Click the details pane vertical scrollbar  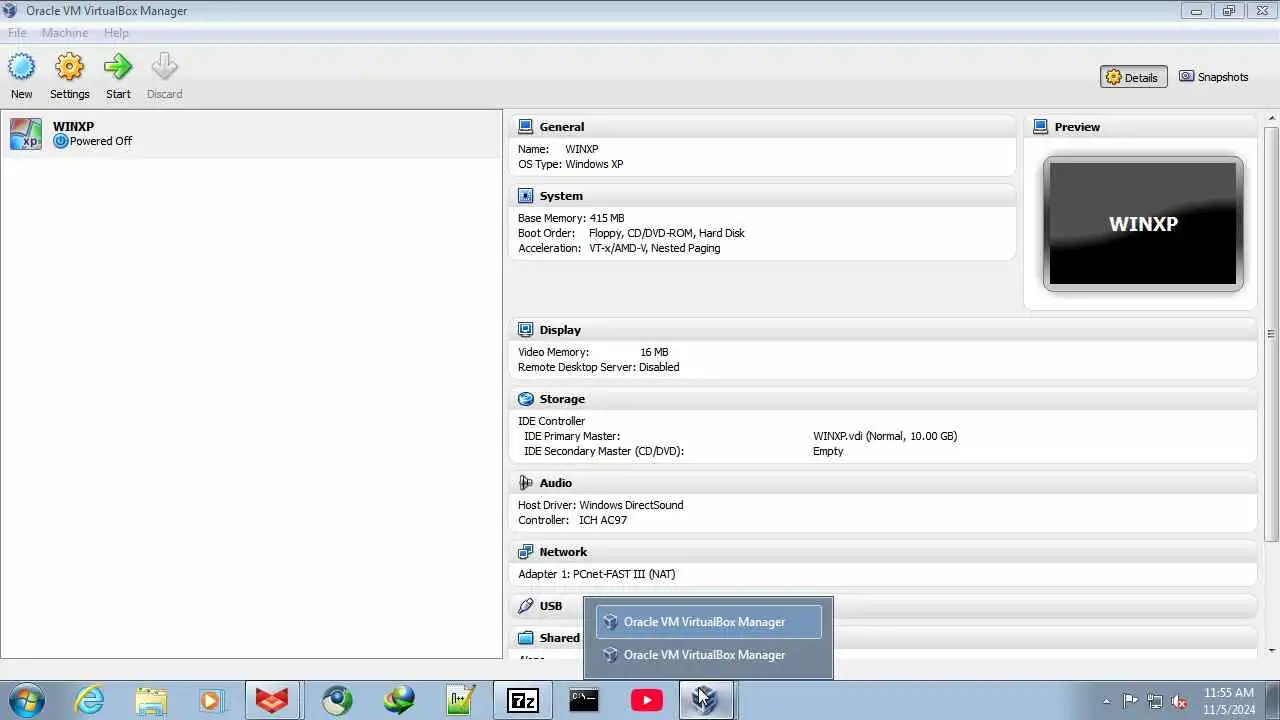point(1271,335)
